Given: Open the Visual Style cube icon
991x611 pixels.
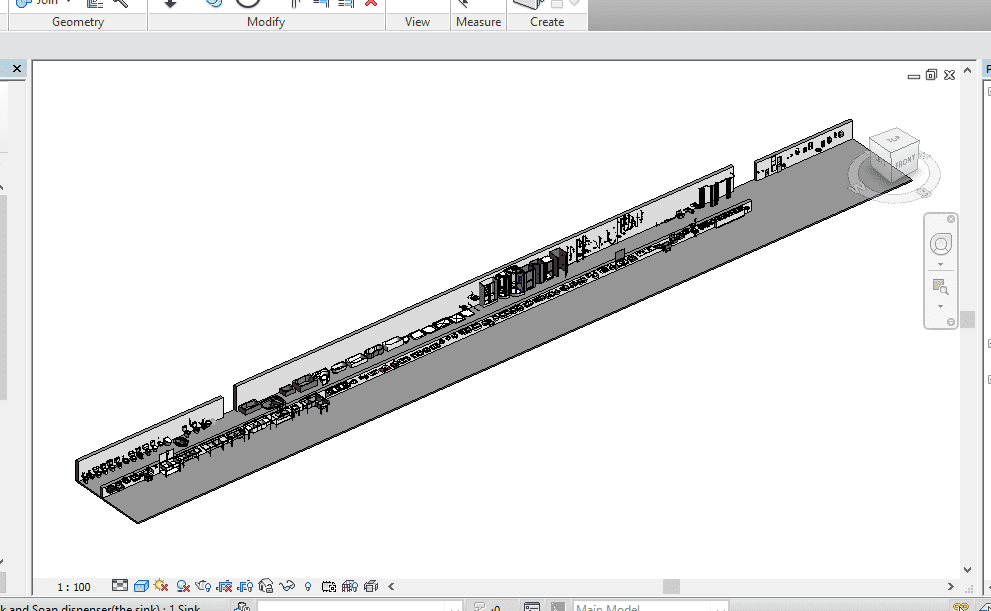Looking at the screenshot, I should tap(141, 586).
